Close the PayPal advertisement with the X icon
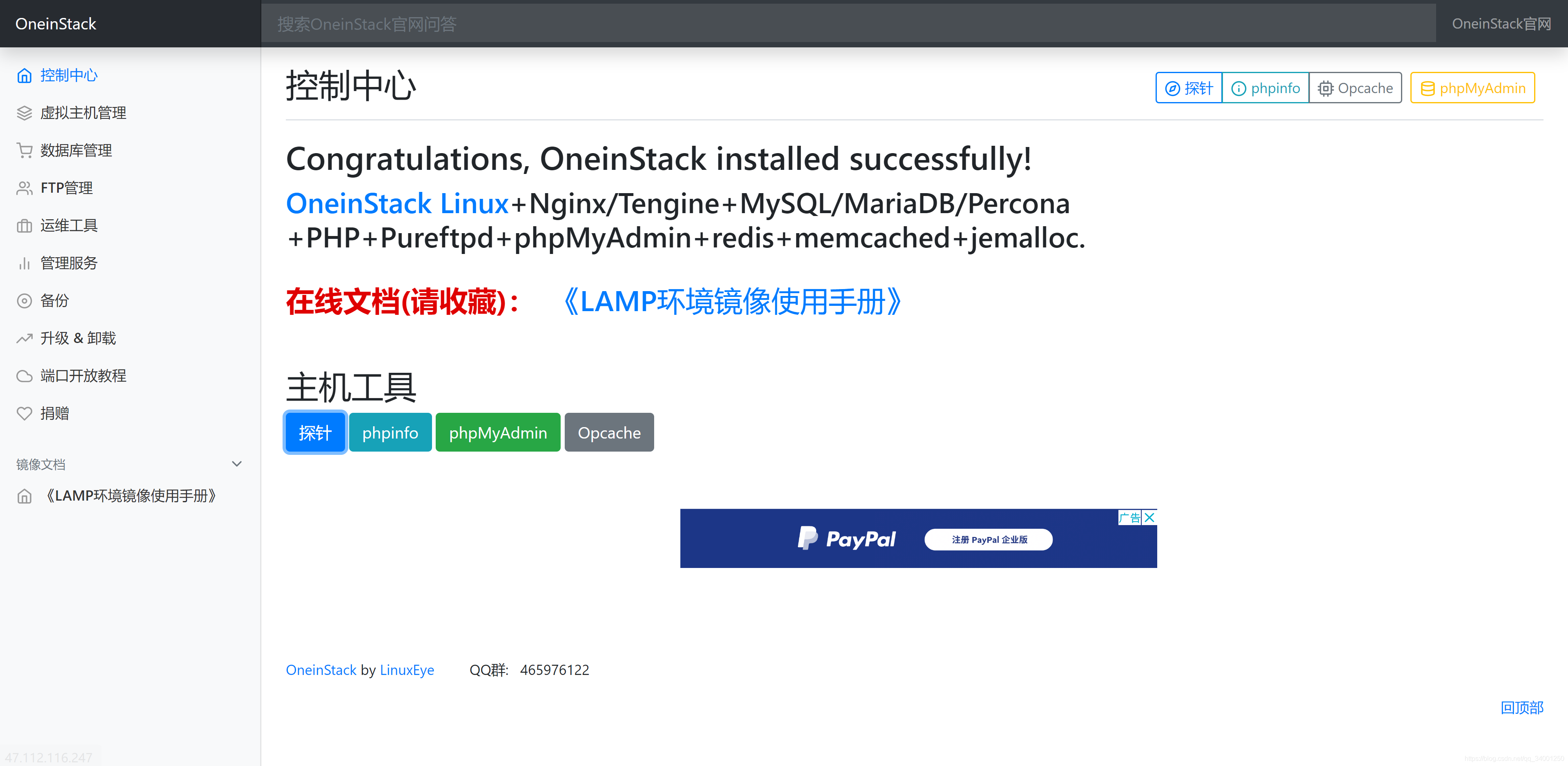 click(x=1149, y=518)
